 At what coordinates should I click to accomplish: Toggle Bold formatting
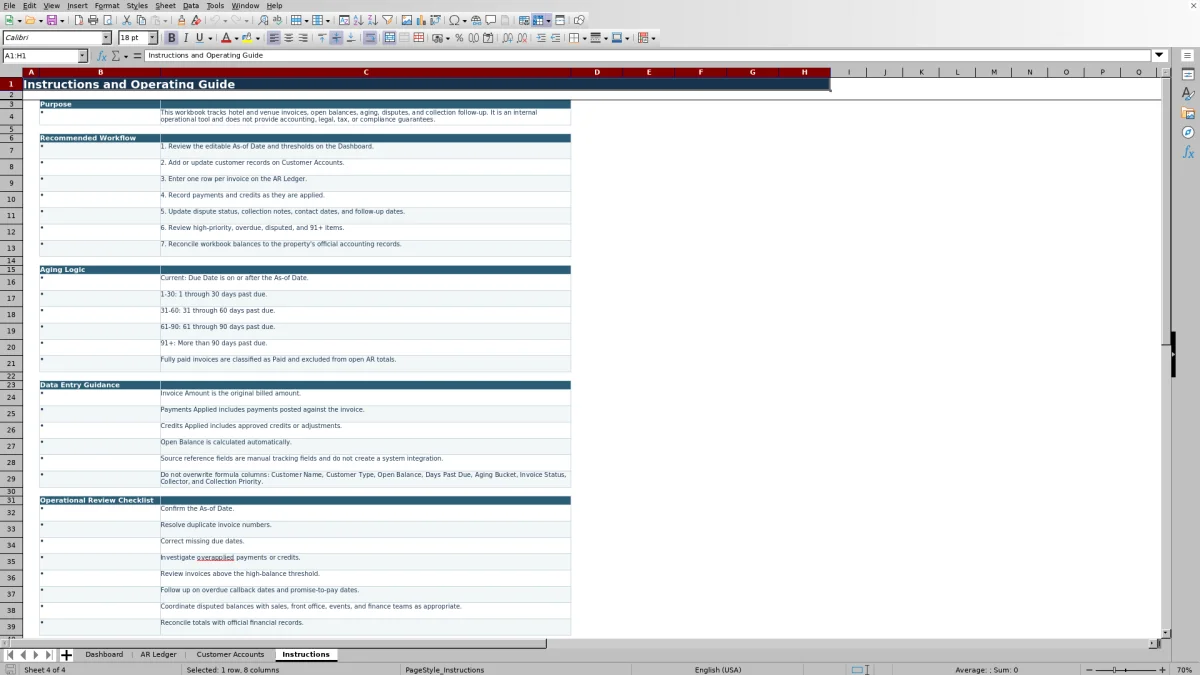tap(171, 38)
